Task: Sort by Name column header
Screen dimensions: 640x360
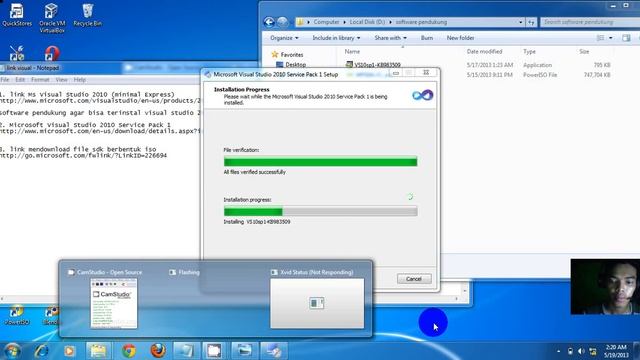Action: [x=352, y=51]
